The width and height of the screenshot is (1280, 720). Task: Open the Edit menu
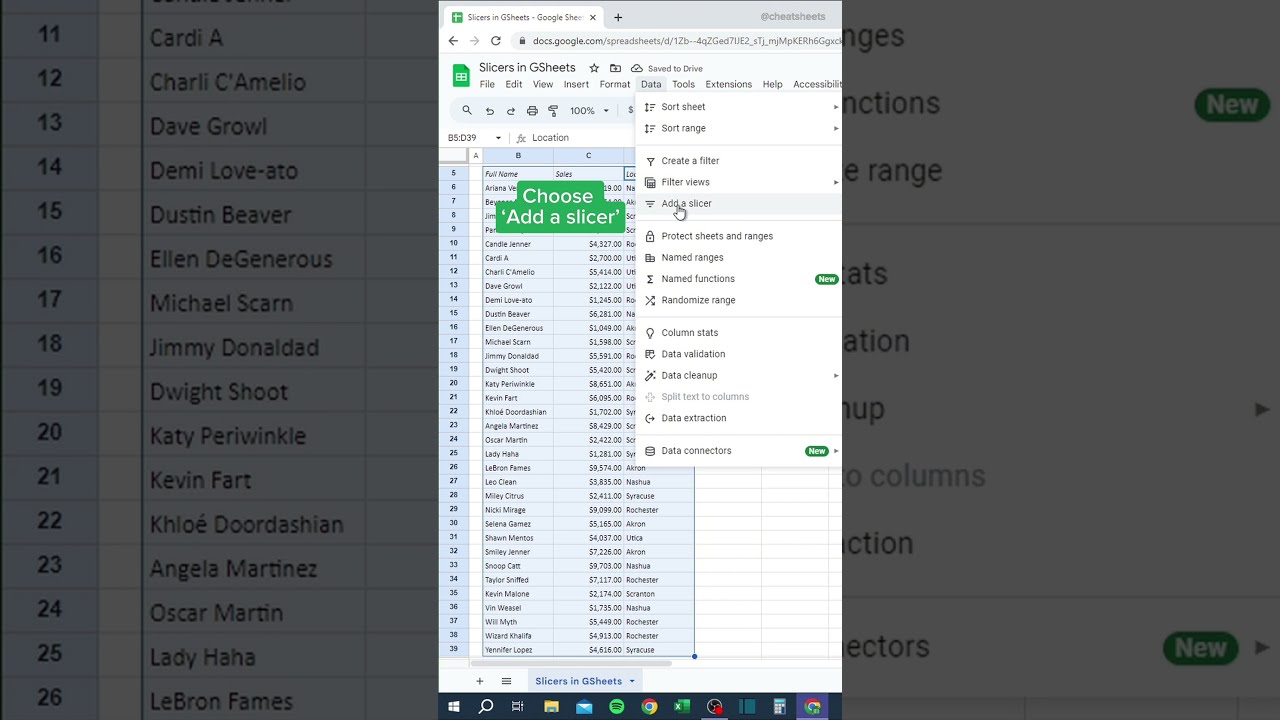[513, 85]
